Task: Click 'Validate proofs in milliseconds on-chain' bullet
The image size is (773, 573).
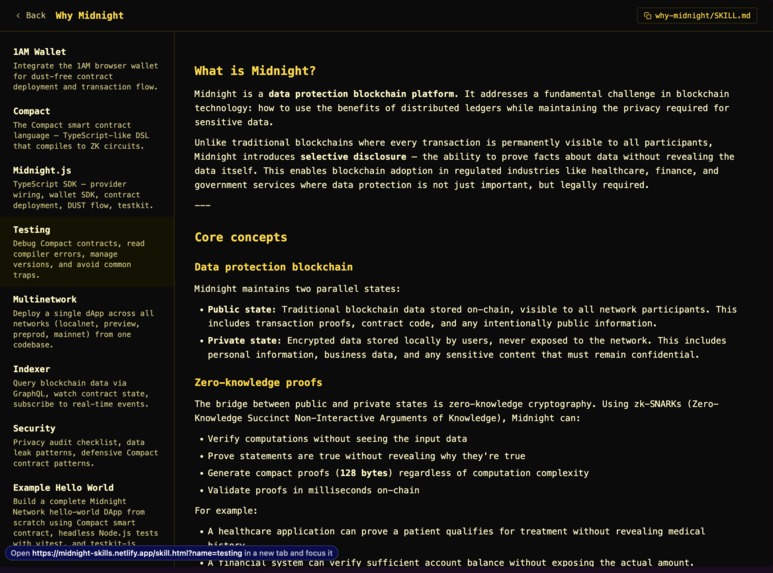Action: (x=314, y=490)
